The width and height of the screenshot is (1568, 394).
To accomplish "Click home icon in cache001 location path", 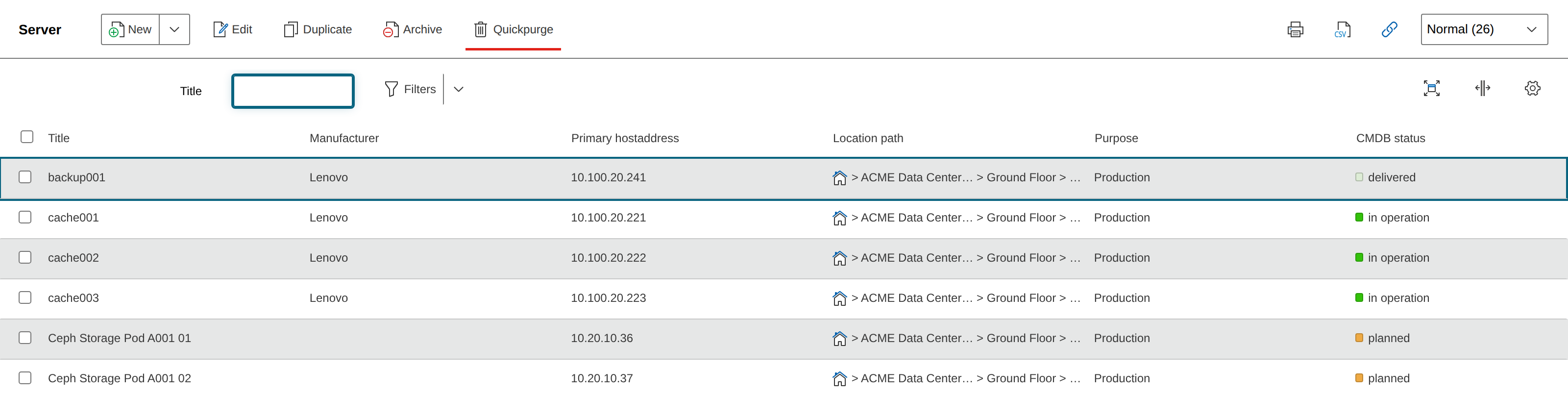I will [839, 218].
